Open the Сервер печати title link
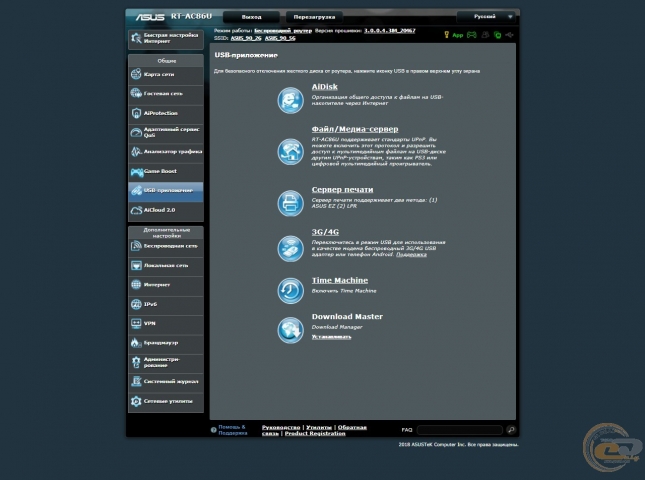The image size is (645, 480). coord(342,190)
